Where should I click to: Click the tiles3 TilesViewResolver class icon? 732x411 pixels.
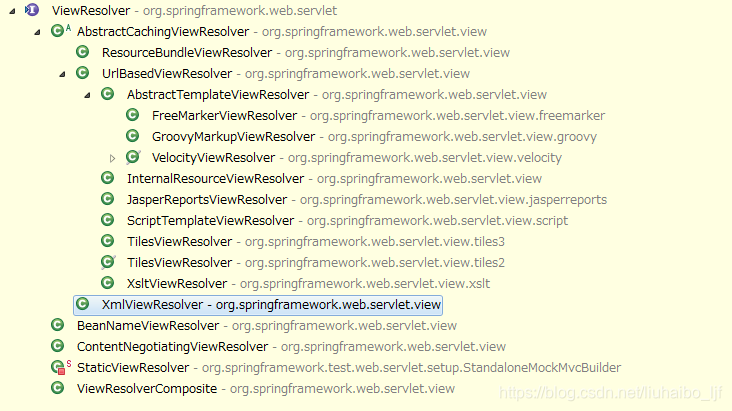coord(107,241)
